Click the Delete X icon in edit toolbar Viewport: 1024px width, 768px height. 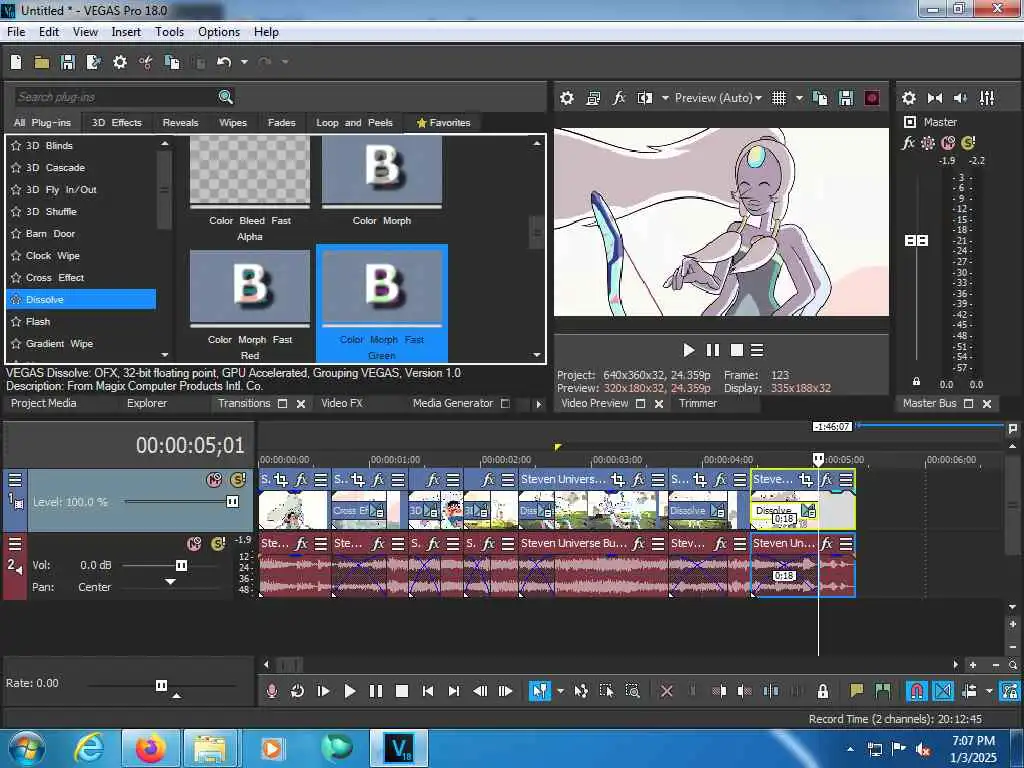[667, 691]
